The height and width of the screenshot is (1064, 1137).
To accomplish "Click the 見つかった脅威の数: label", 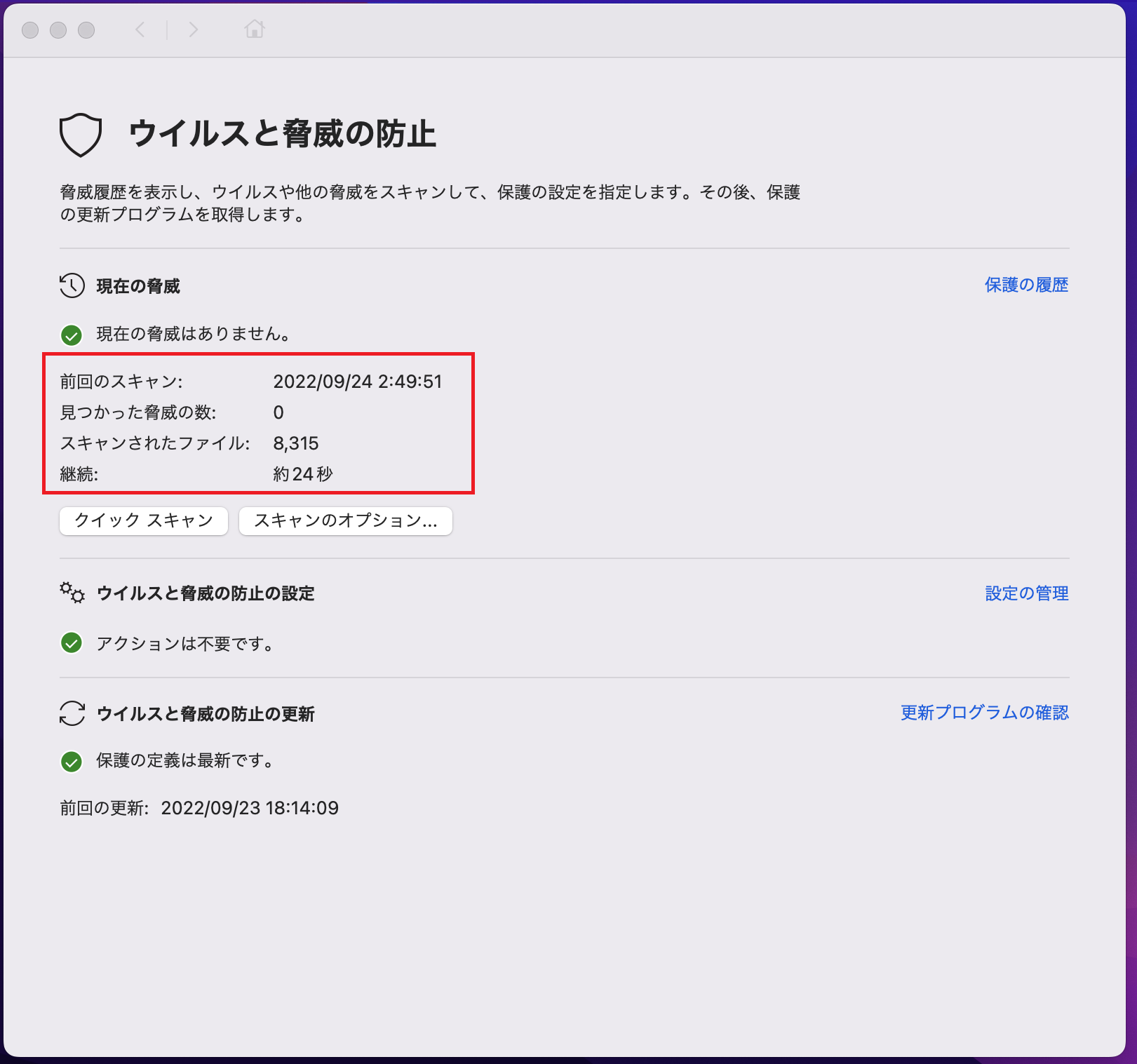I will 138,412.
